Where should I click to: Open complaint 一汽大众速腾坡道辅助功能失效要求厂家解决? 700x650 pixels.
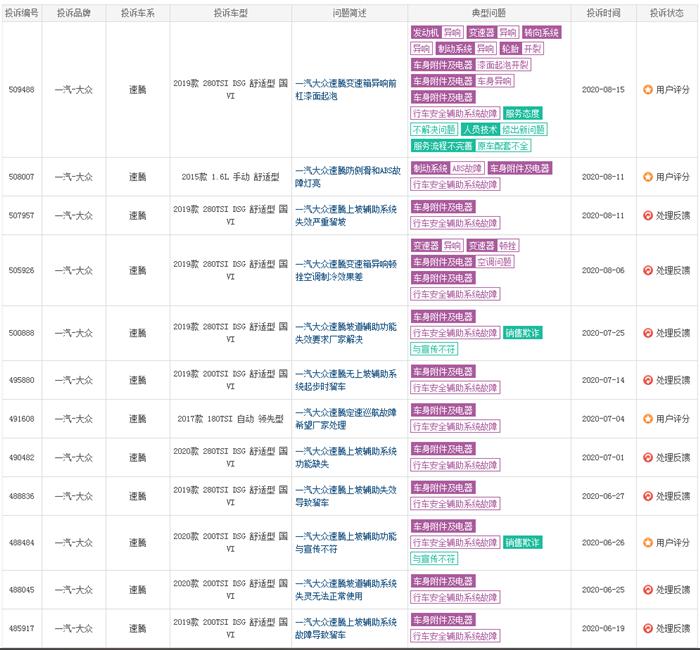click(346, 333)
